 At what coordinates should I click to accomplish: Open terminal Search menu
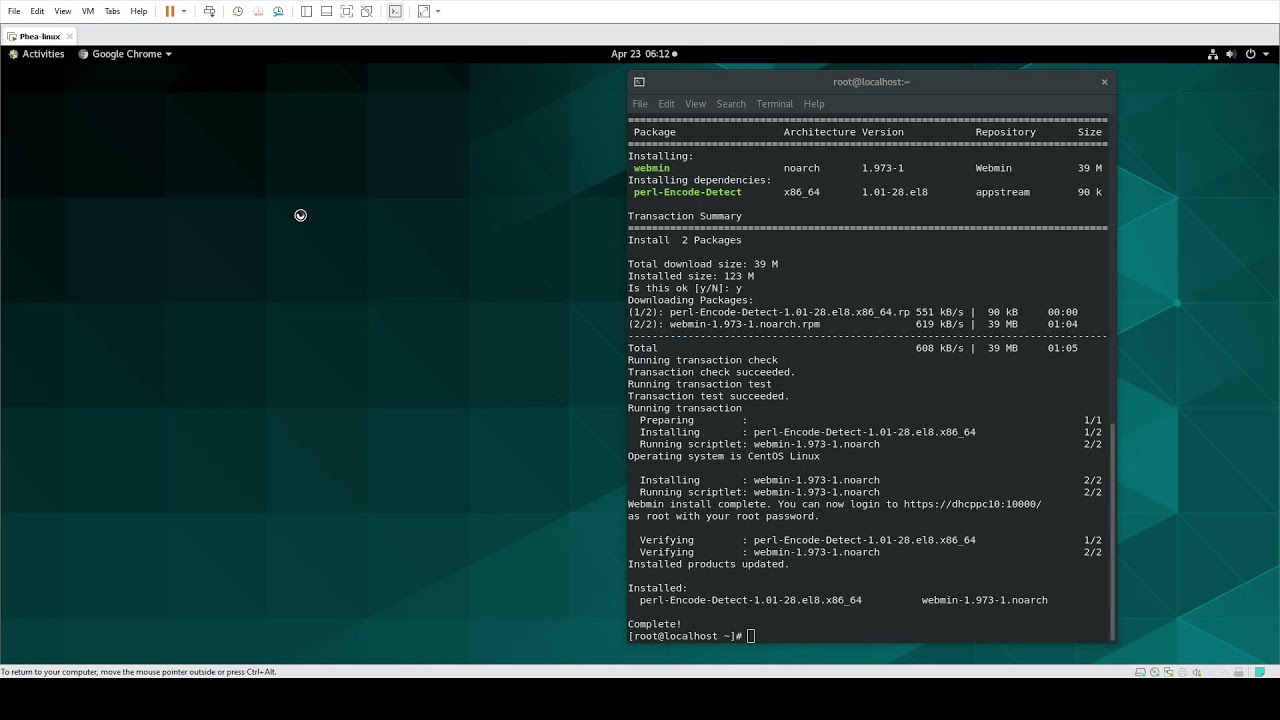(731, 104)
